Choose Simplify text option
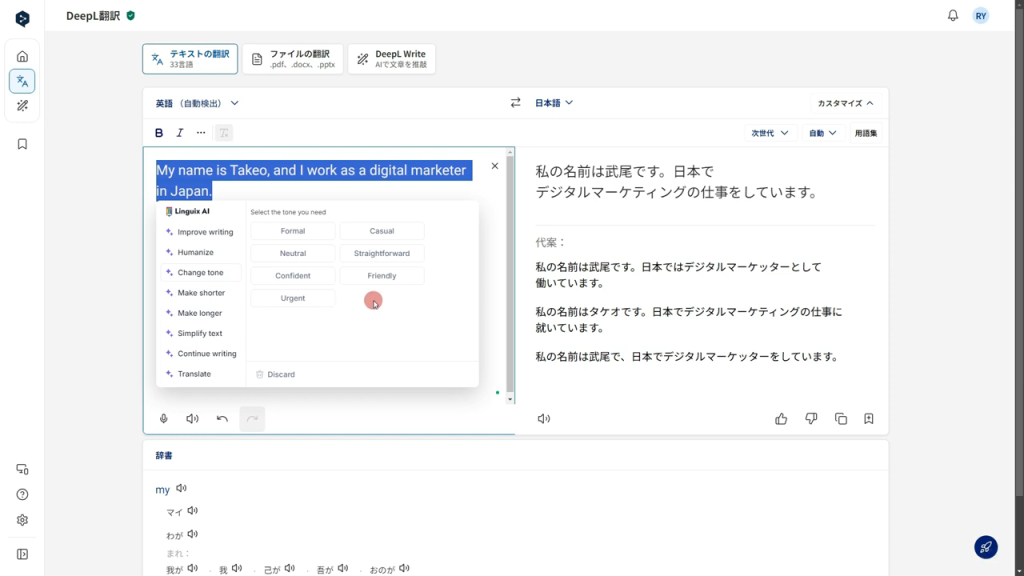Screen dimensions: 1024x576 [199, 333]
